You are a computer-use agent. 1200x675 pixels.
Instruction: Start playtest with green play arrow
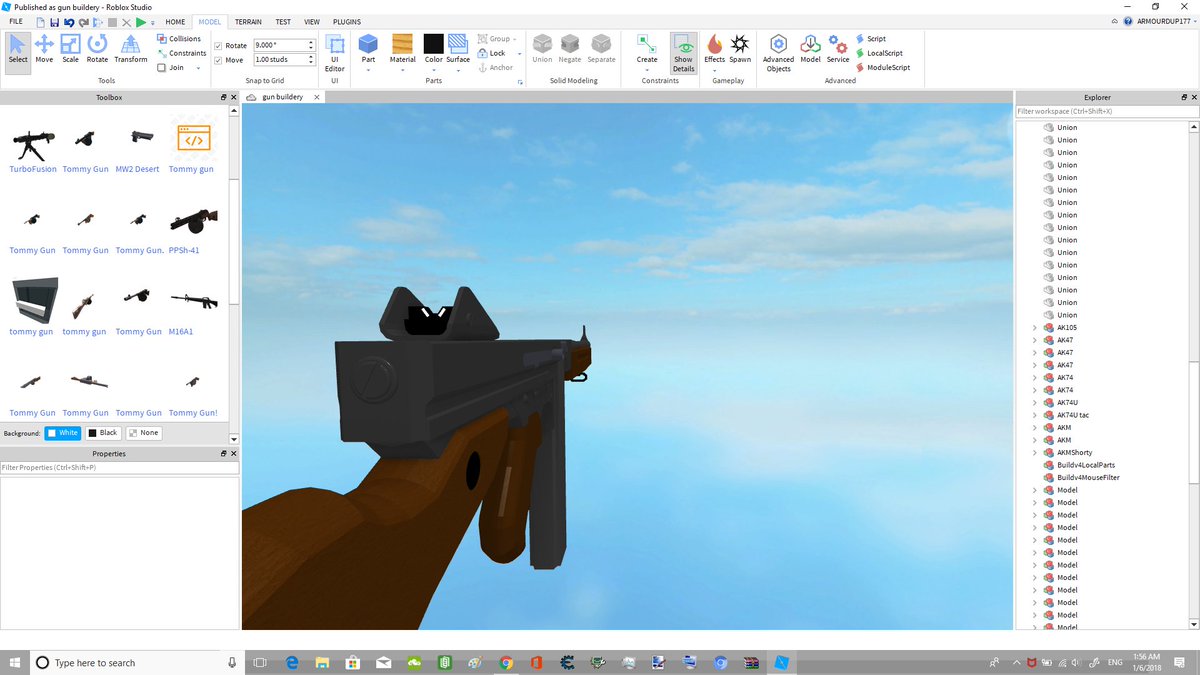tap(141, 21)
